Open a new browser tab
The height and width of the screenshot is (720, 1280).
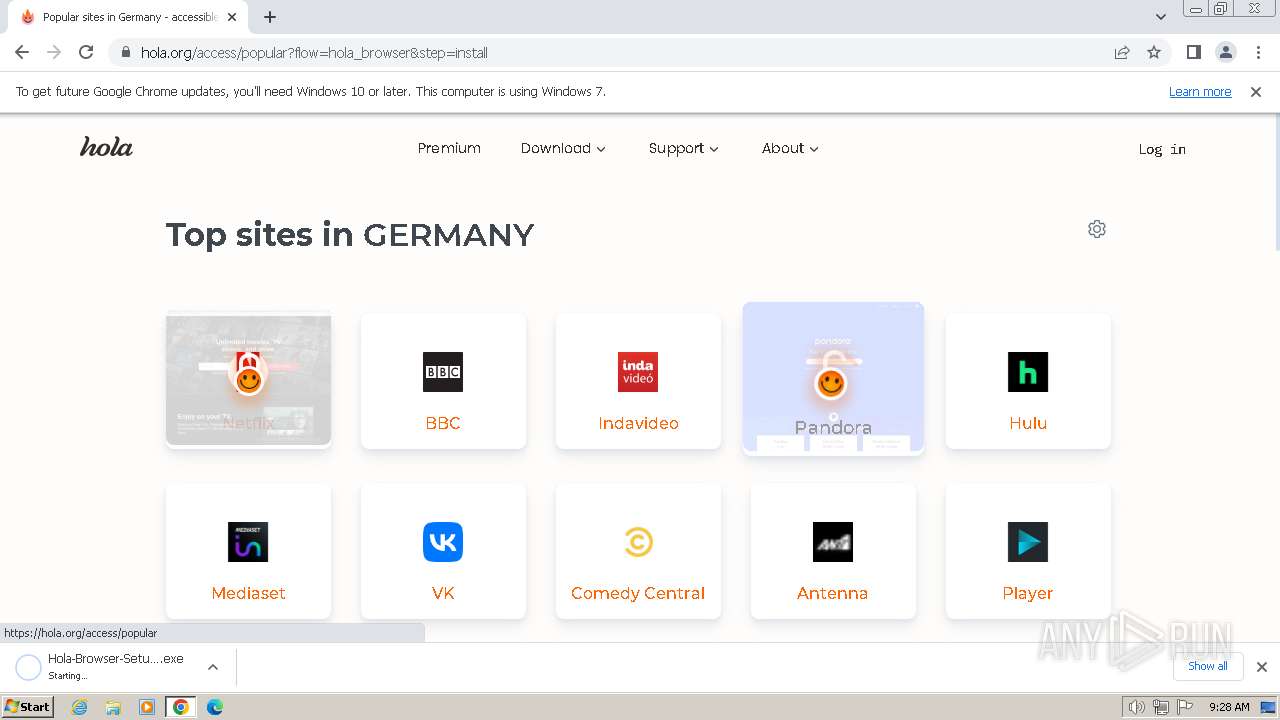click(x=270, y=17)
